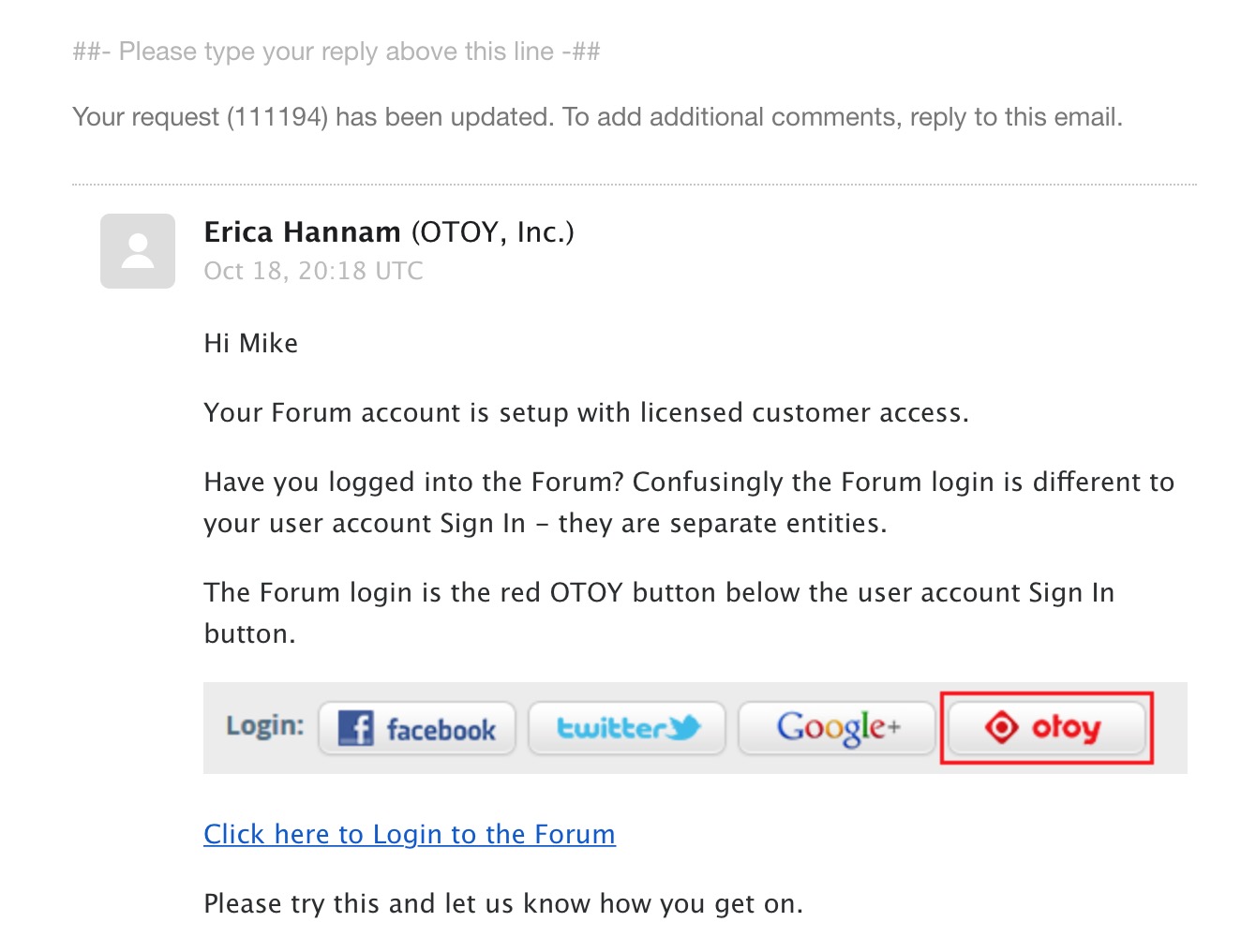Choose the otoy wordmark in highlighted button
The image size is (1241, 952).
pos(1066,727)
